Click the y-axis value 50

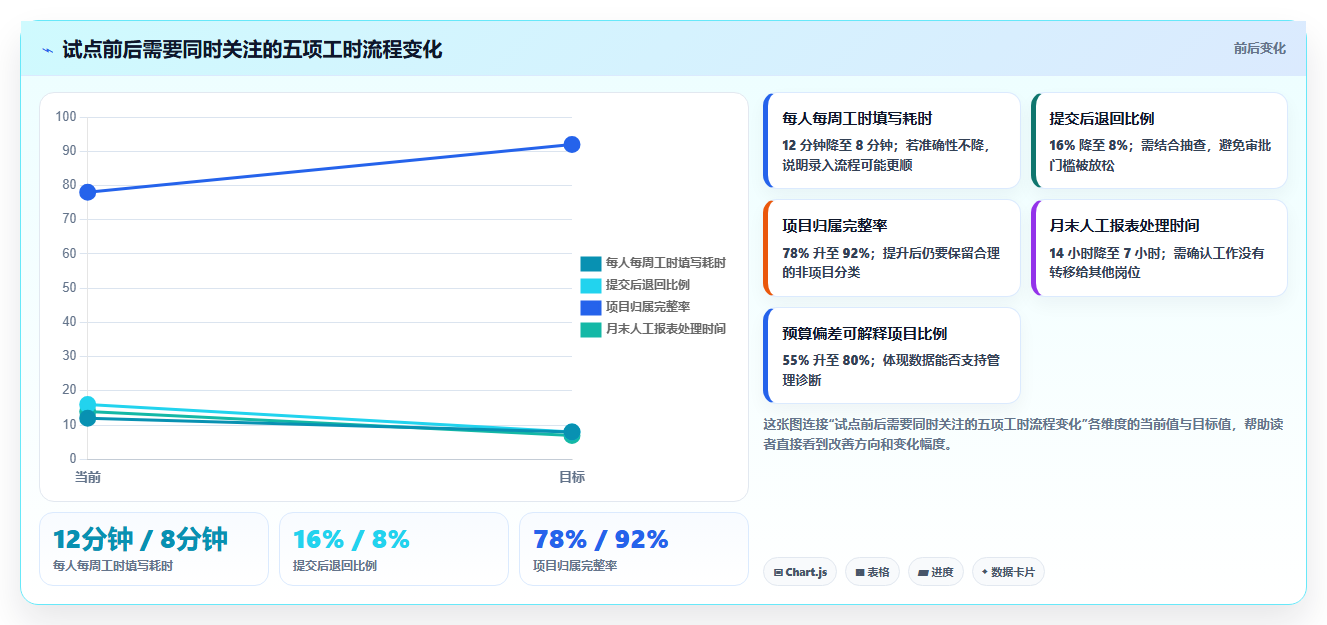[69, 287]
